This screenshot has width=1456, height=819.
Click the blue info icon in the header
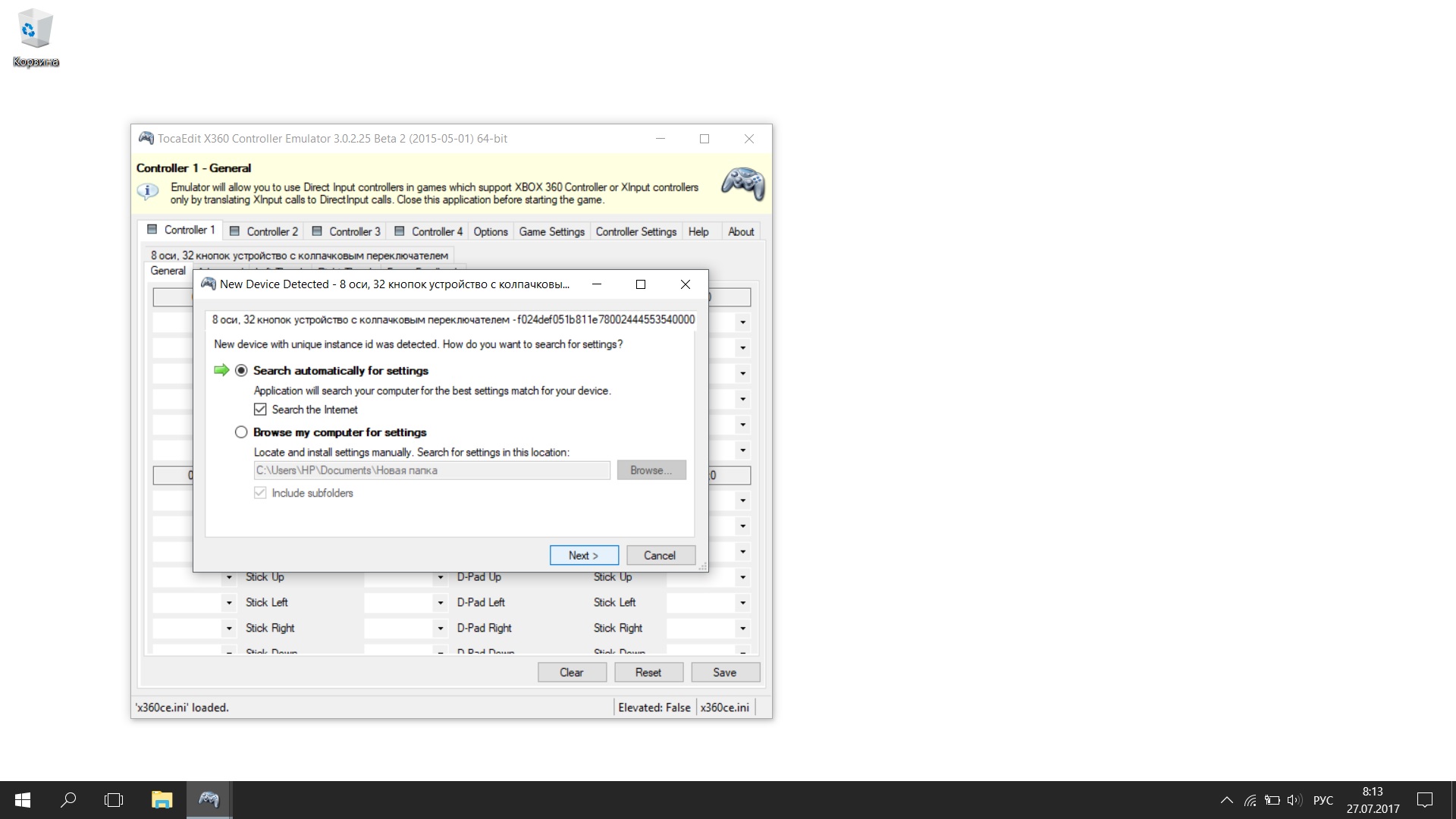148,192
